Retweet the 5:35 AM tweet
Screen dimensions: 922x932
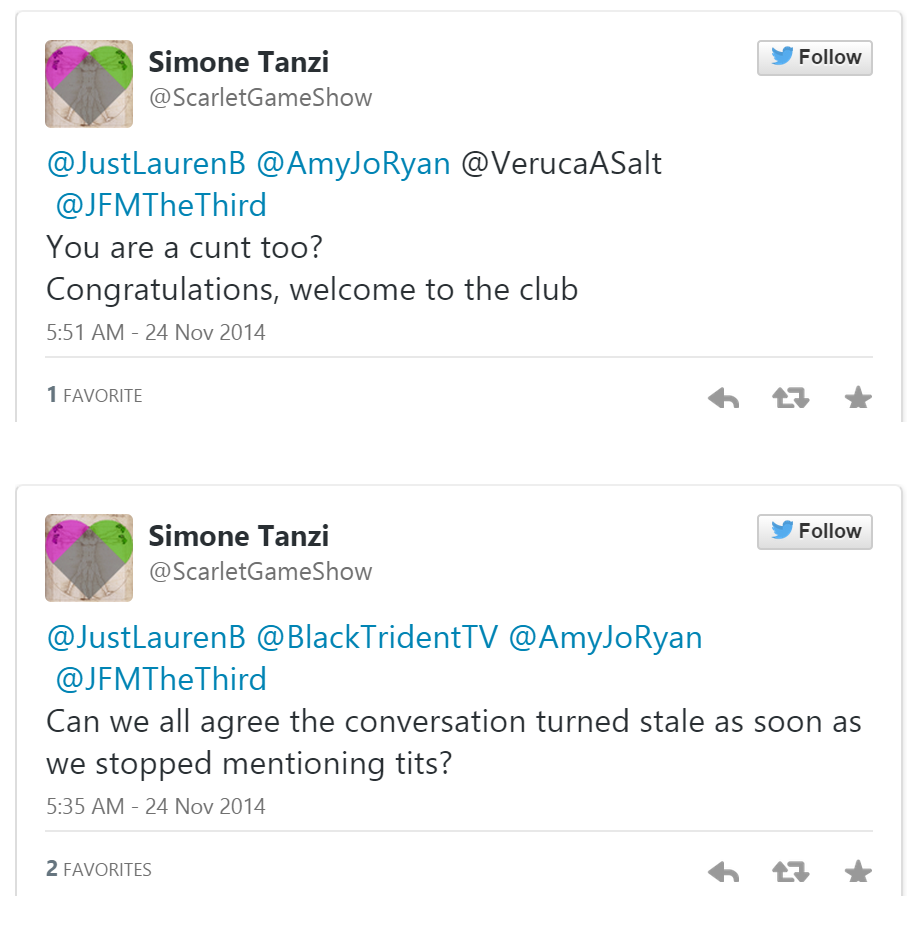790,872
